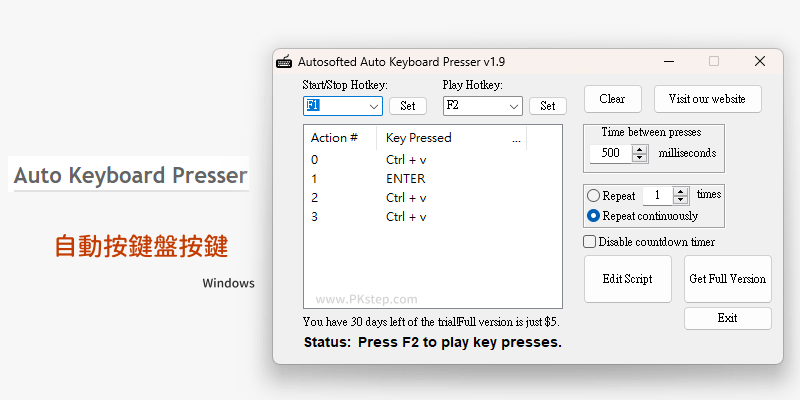
Task: Enable Disable countdown timer checkbox
Action: (589, 241)
